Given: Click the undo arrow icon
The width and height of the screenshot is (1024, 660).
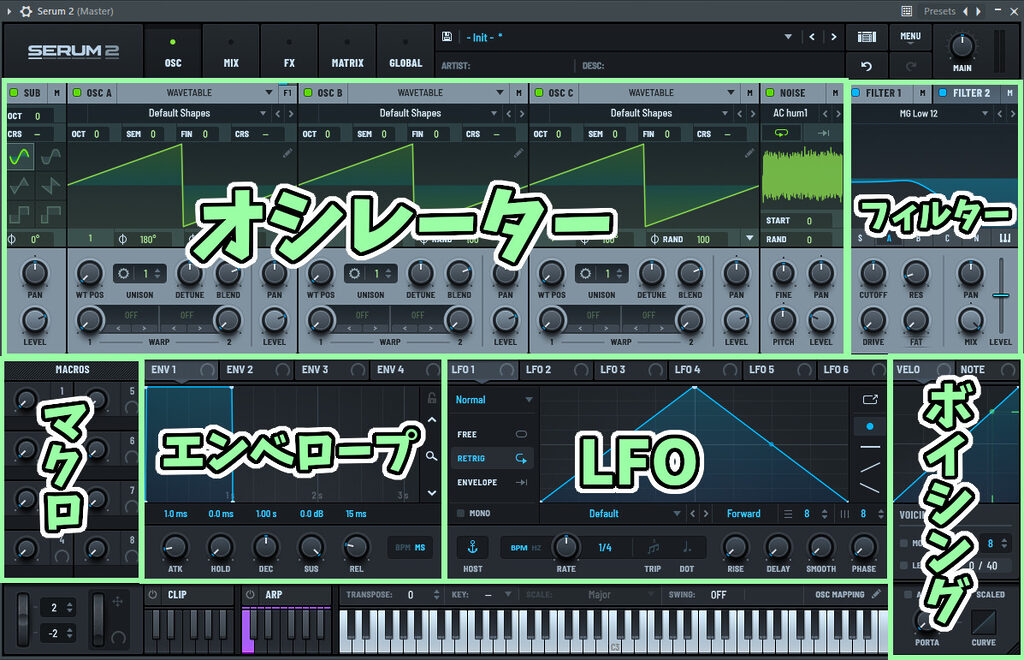Looking at the screenshot, I should click(867, 65).
